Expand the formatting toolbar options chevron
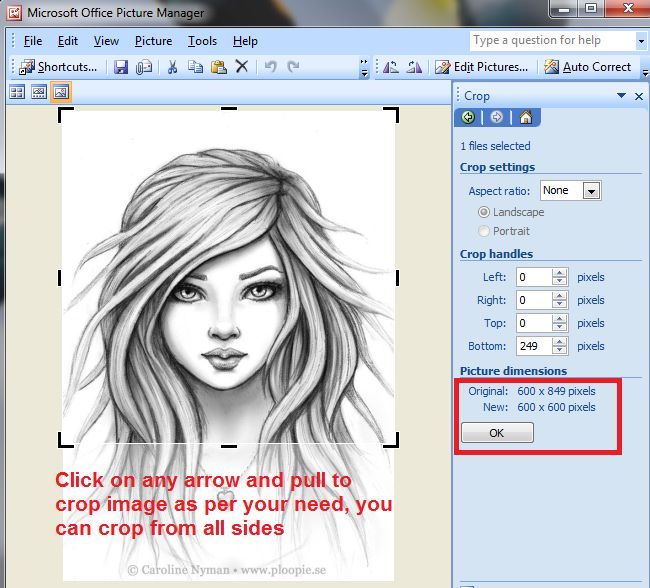Image resolution: width=650 pixels, height=588 pixels. click(x=645, y=69)
